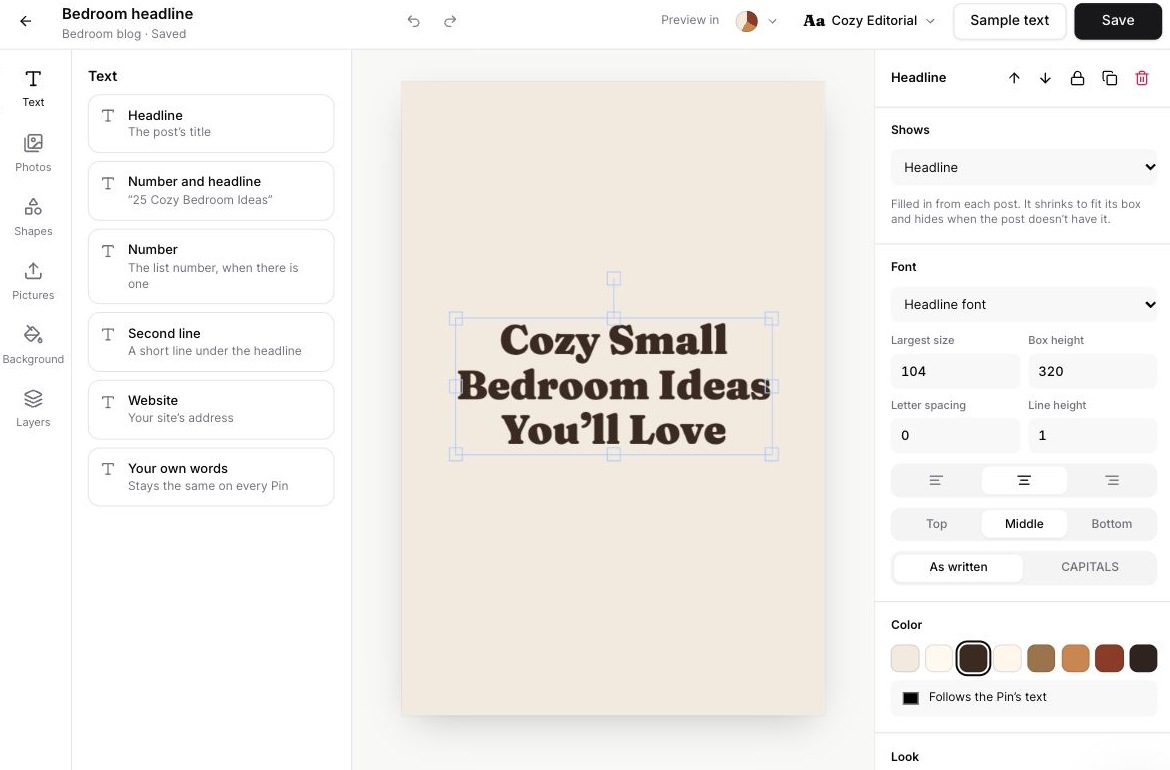This screenshot has height=770, width=1170.
Task: Select the headline text on the canvas
Action: (613, 386)
